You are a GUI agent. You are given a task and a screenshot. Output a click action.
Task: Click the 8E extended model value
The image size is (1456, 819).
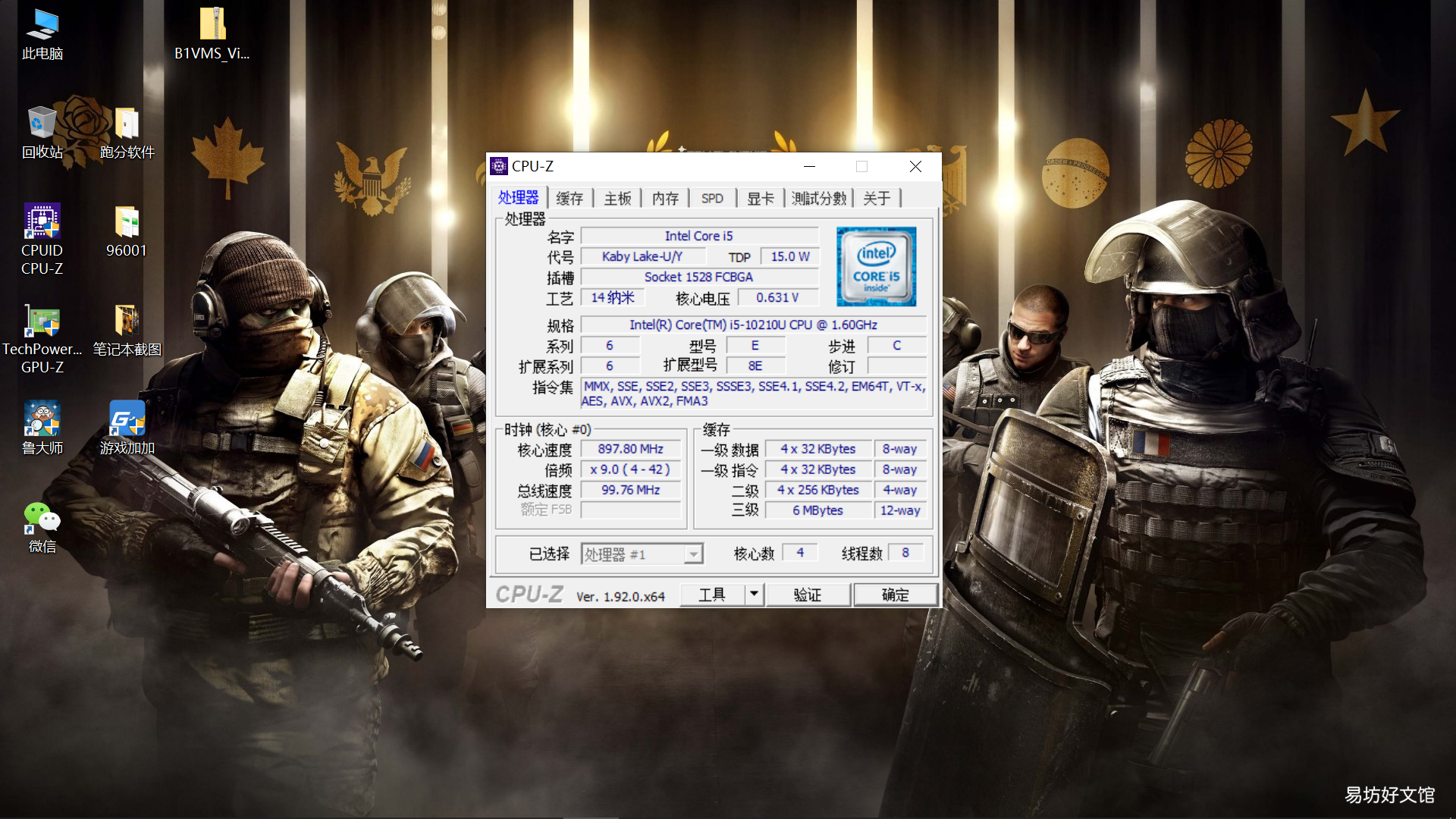click(755, 366)
